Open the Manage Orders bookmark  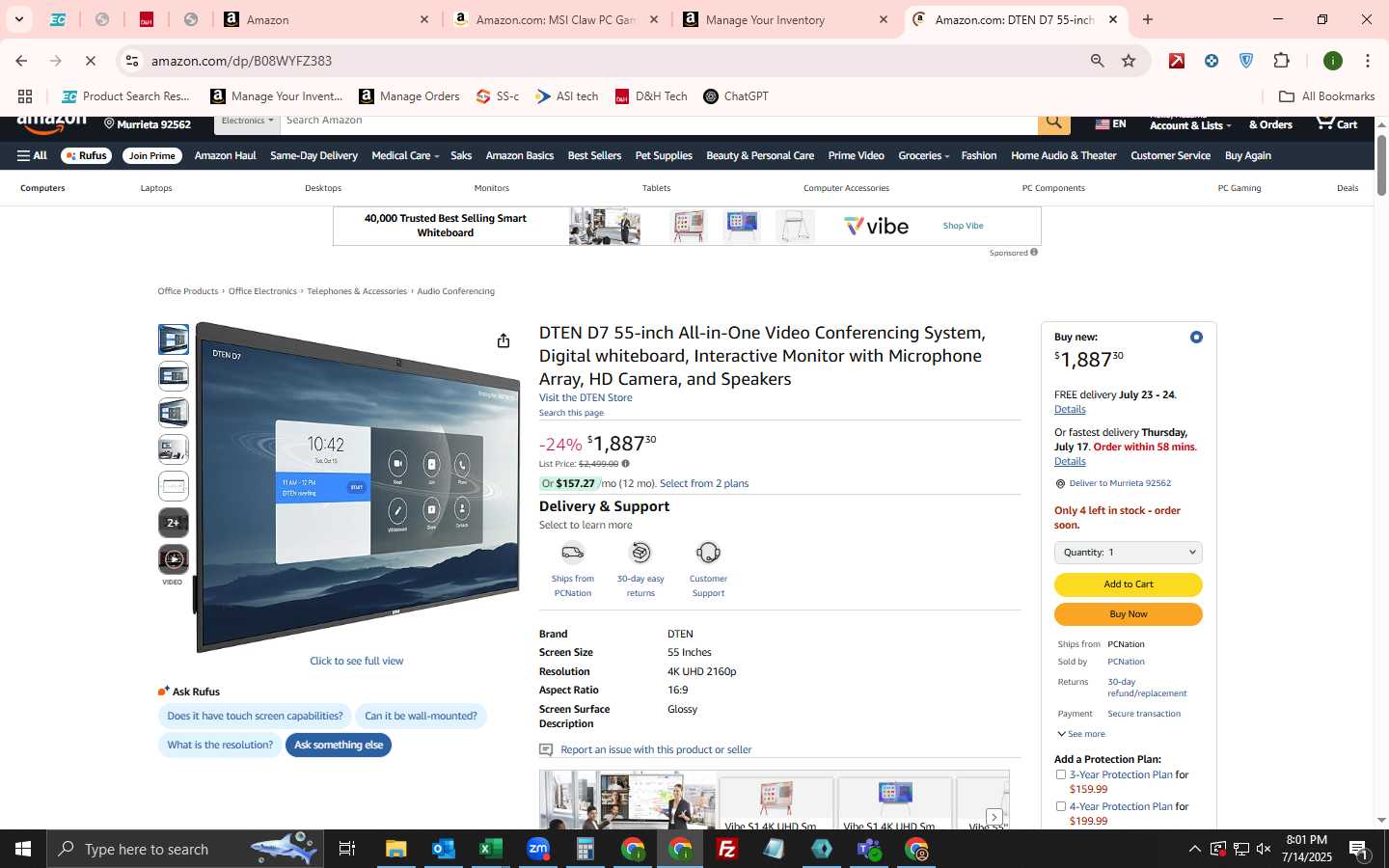point(409,96)
